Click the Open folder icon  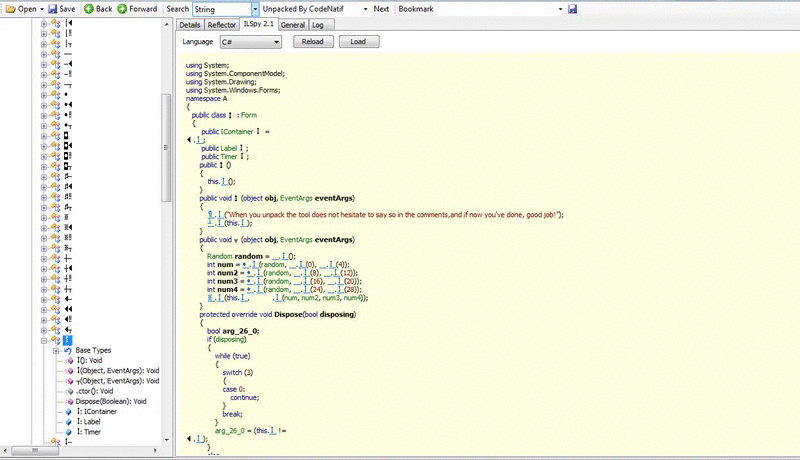pyautogui.click(x=10, y=9)
